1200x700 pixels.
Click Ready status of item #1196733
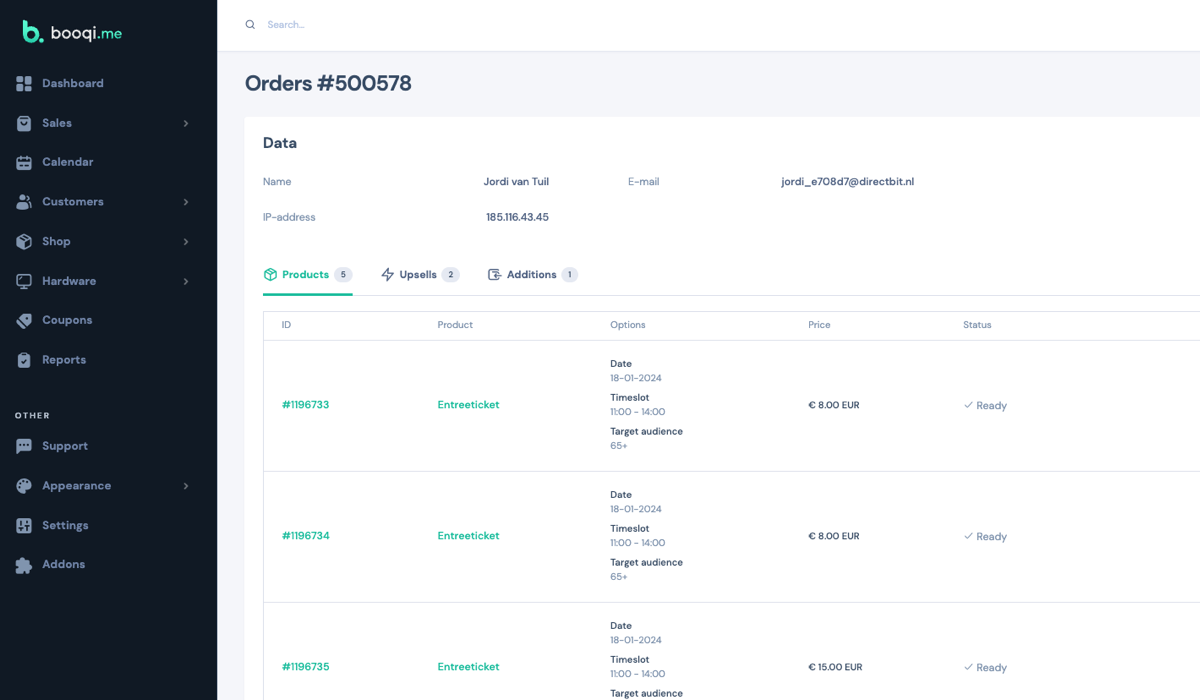pos(985,405)
